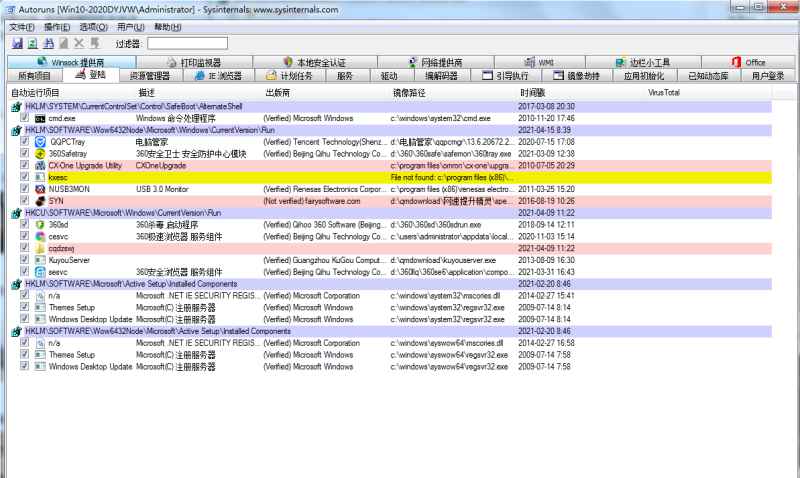800x478 pixels.
Task: Click the cqdzewj folder icon
Action: (x=40, y=248)
